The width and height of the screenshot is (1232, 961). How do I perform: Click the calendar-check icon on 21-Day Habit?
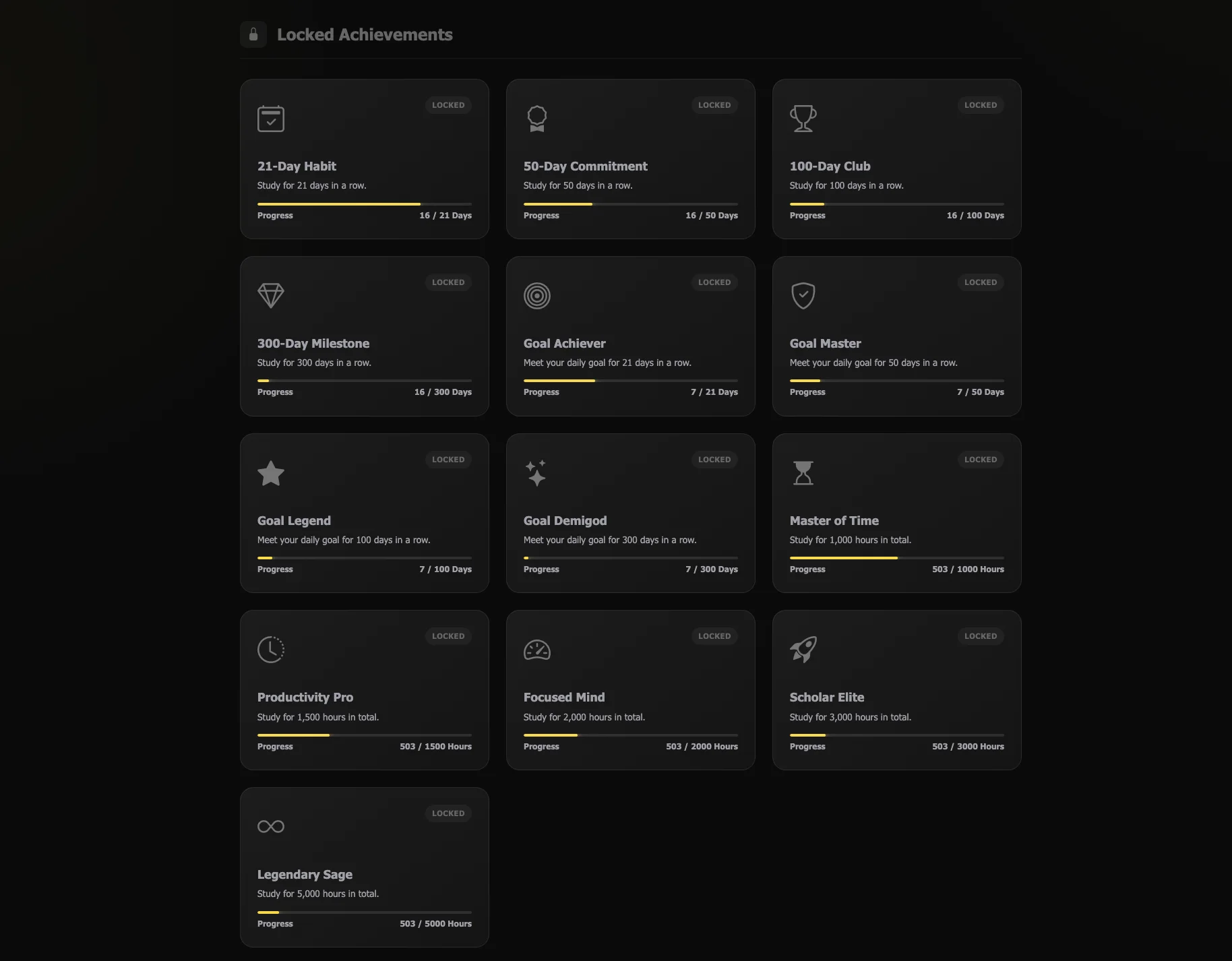pyautogui.click(x=271, y=119)
